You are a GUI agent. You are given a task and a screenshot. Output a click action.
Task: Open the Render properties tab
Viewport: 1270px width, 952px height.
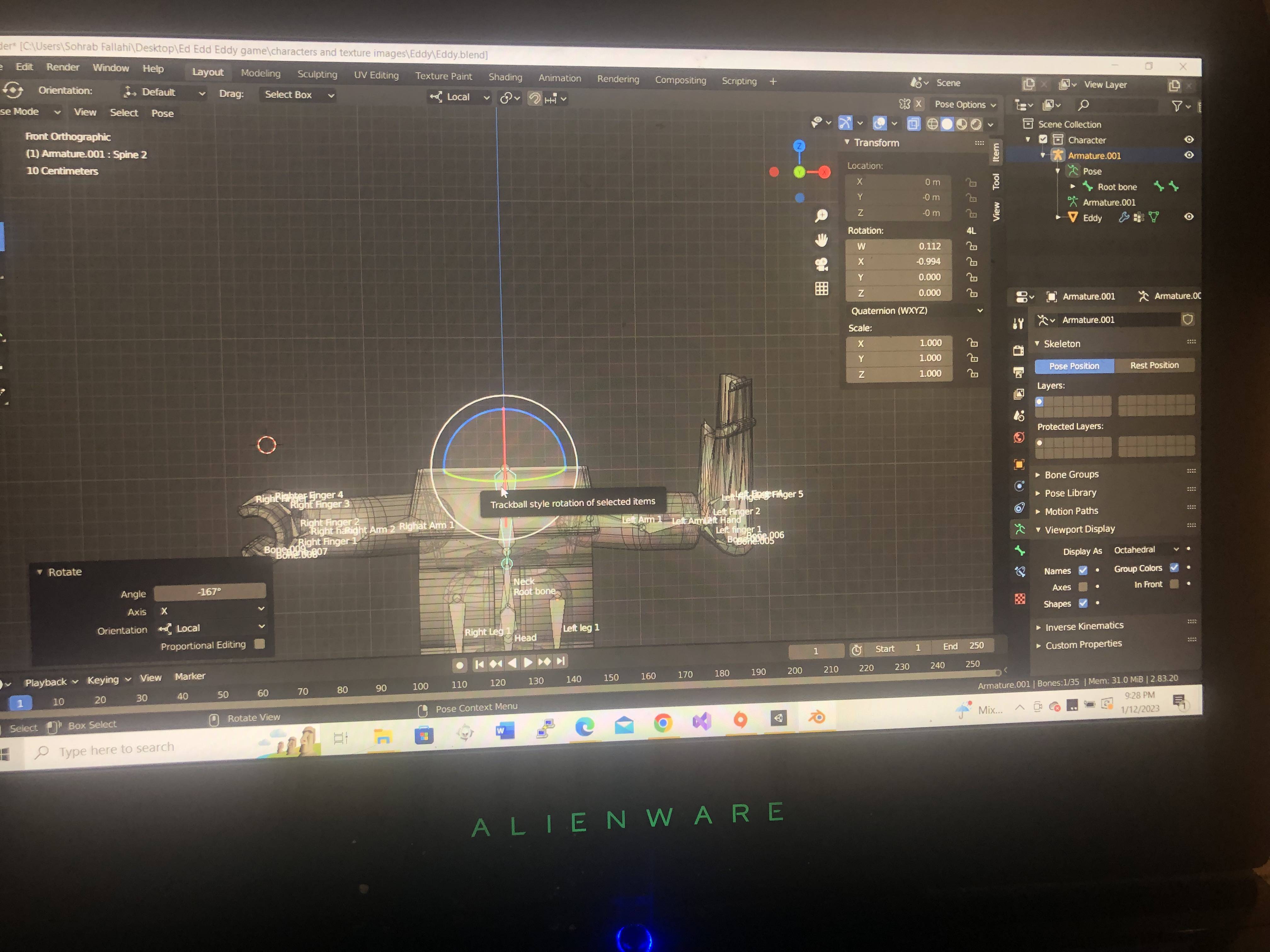pyautogui.click(x=1019, y=350)
